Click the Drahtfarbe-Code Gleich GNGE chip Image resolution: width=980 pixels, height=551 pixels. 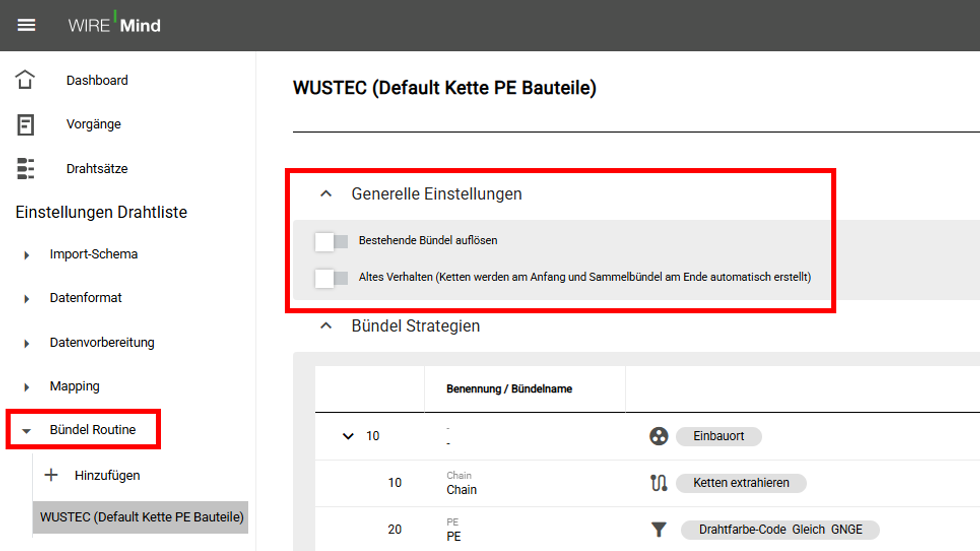780,530
